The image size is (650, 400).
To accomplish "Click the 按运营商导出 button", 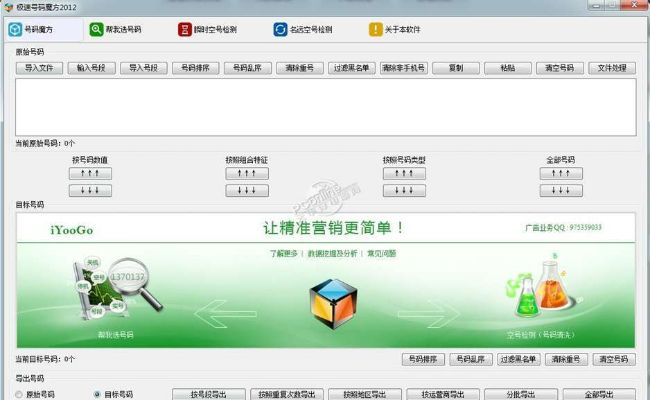I will point(443,394).
